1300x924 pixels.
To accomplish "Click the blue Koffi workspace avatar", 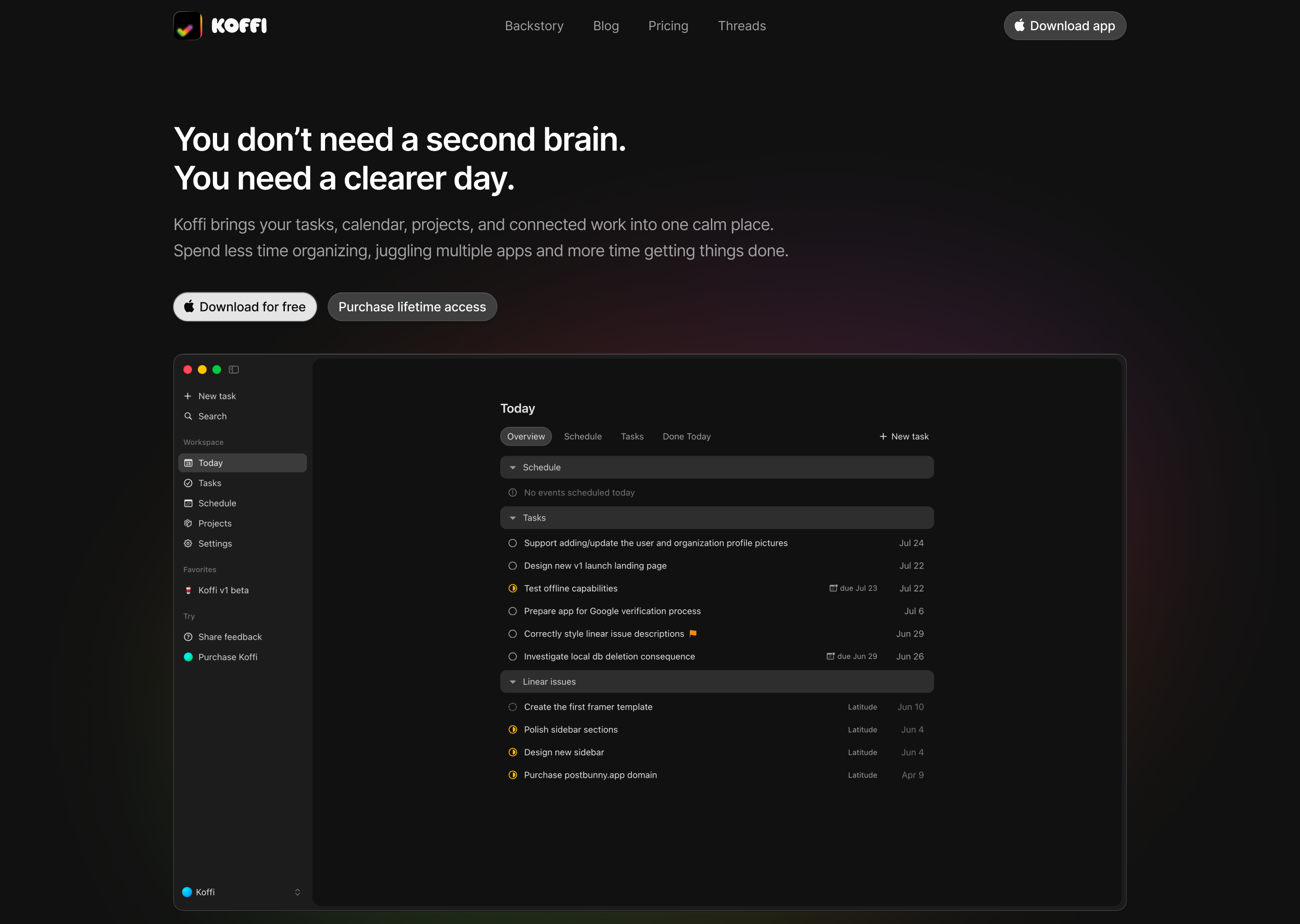I will 187,892.
